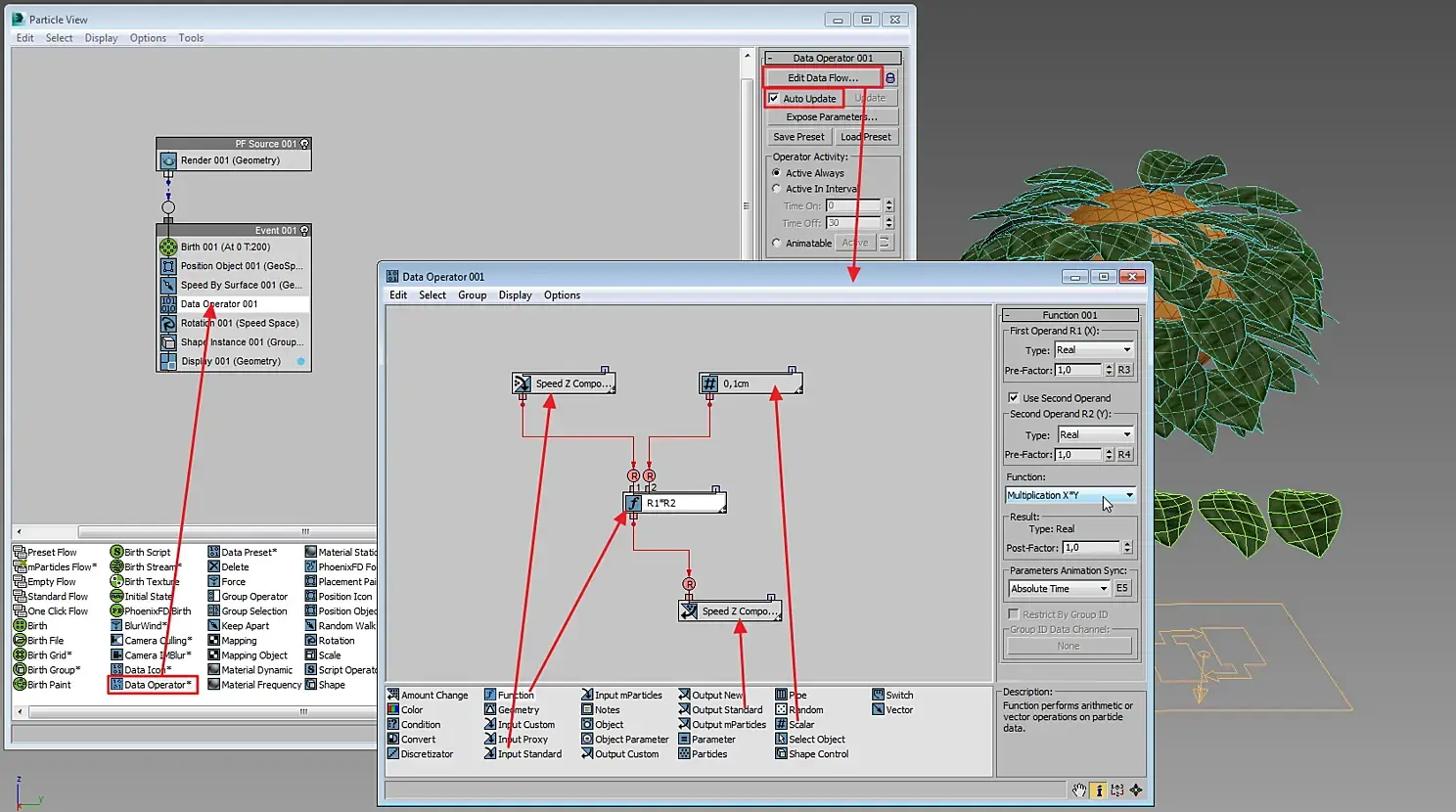Toggle the info description button in status bar
This screenshot has width=1456, height=812.
[1098, 789]
